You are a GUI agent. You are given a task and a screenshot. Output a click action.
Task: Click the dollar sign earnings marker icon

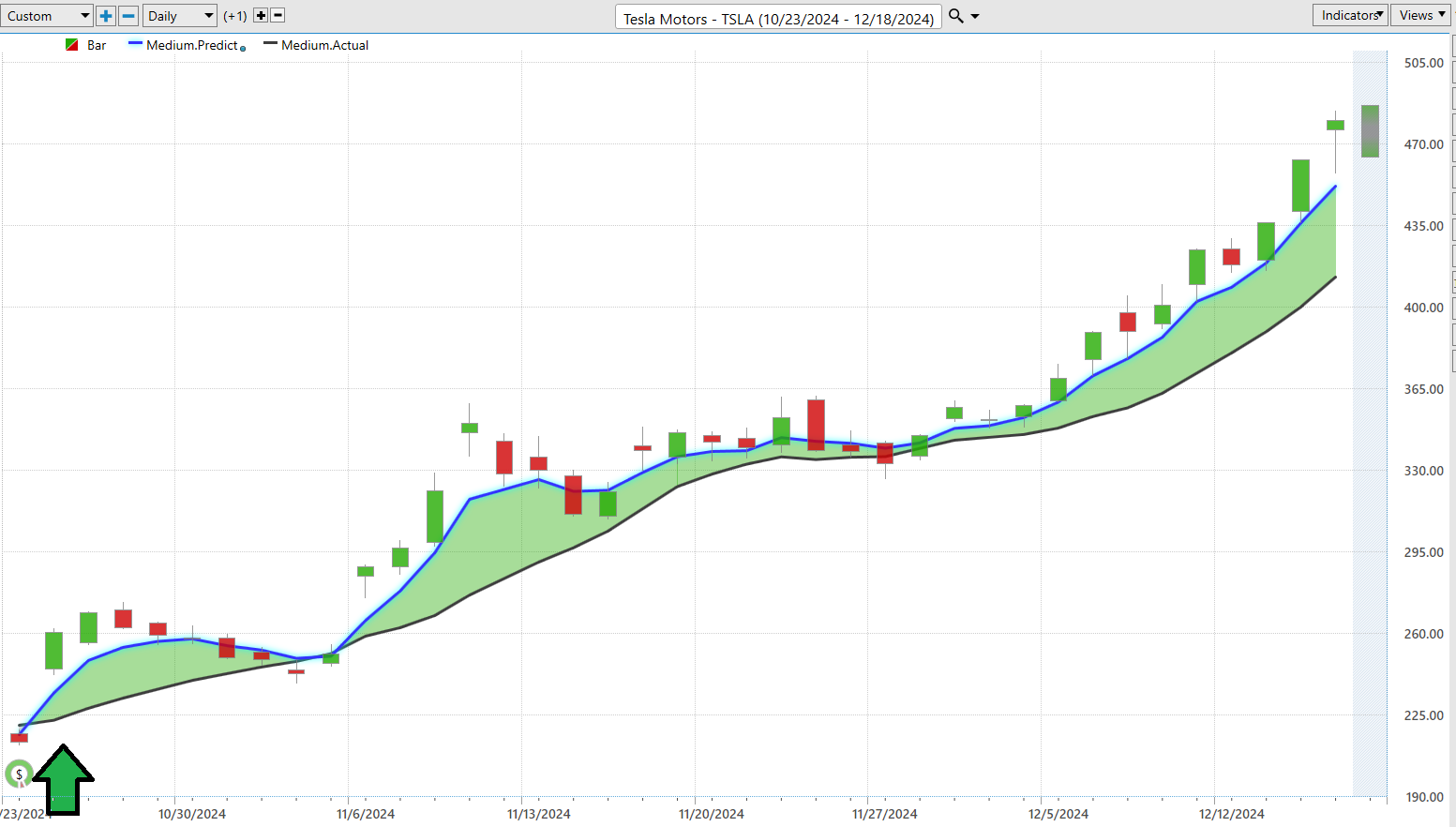(19, 774)
